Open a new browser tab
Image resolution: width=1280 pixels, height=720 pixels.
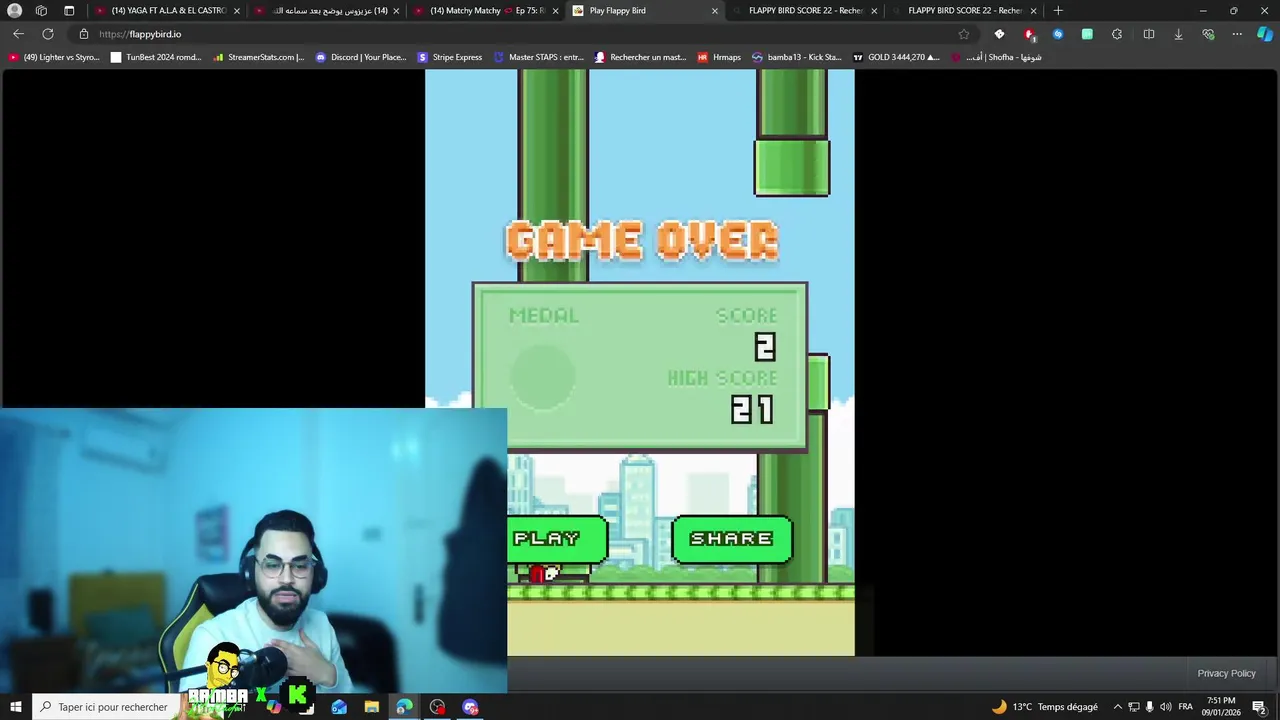[x=1058, y=11]
